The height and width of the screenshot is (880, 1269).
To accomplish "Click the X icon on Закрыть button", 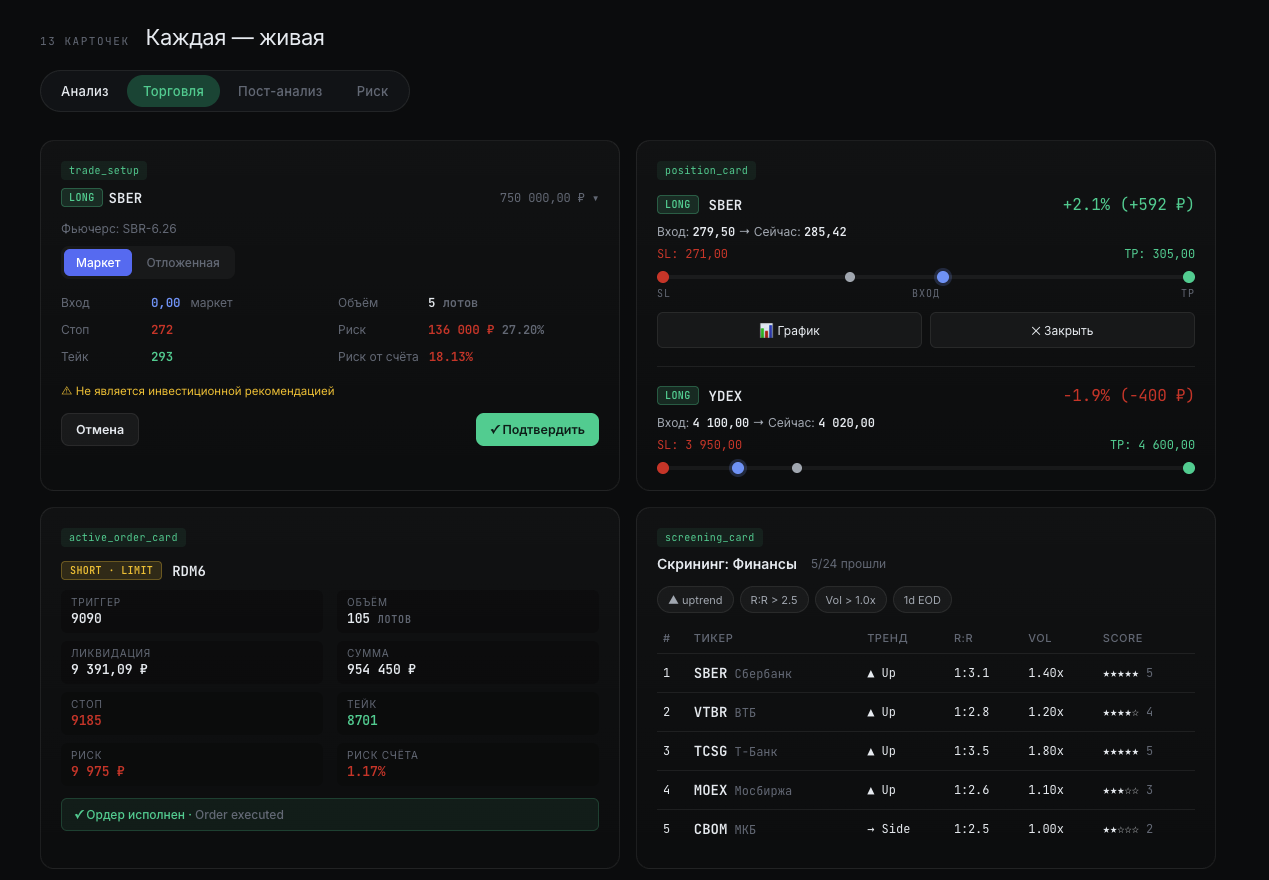I will point(1035,330).
